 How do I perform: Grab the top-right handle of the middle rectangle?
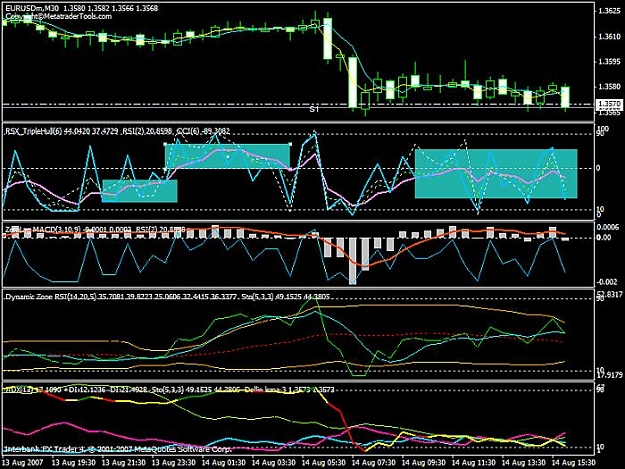(290, 144)
